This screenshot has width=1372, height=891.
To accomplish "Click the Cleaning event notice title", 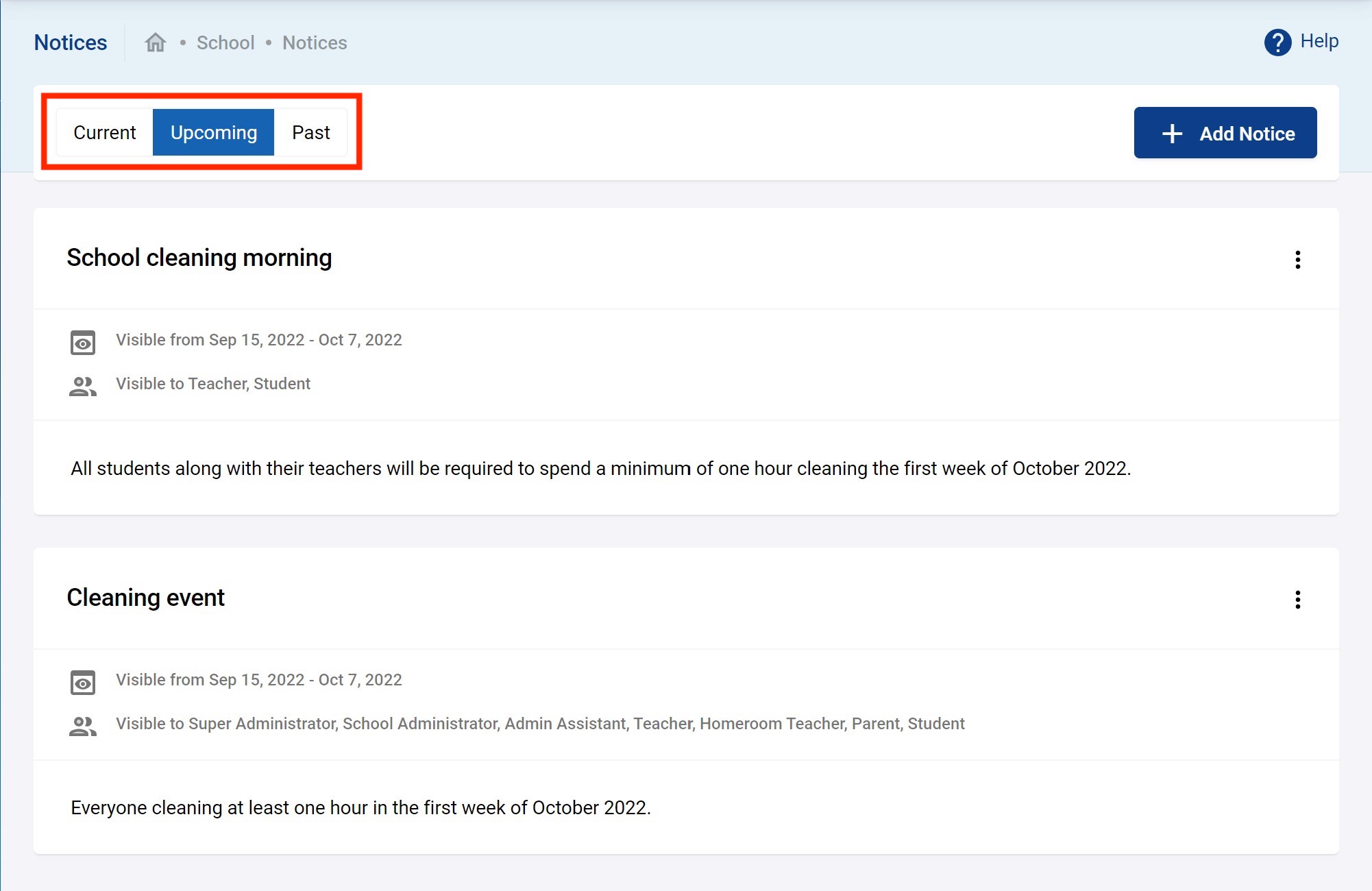I will 146,598.
